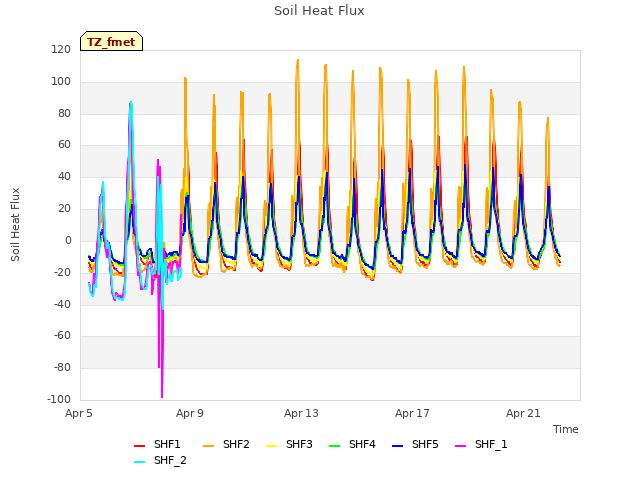Screen dimensions: 640x480
Task: Toggle the SHF4 series legend entry
Action: [352, 444]
